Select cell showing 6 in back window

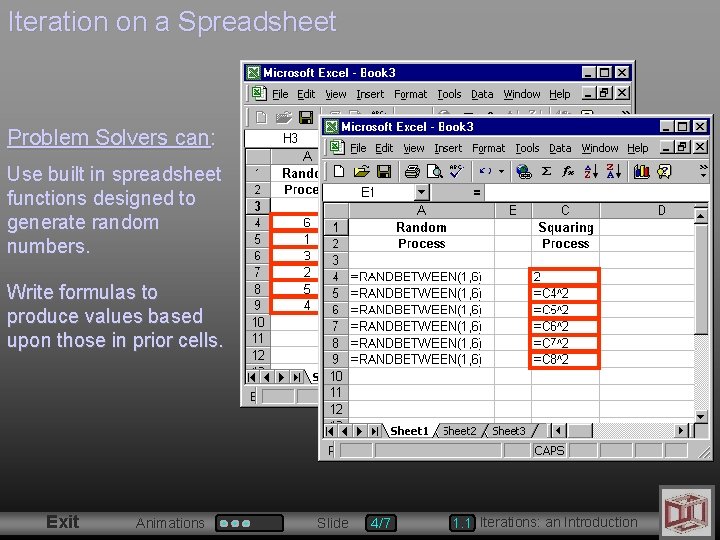(x=295, y=223)
